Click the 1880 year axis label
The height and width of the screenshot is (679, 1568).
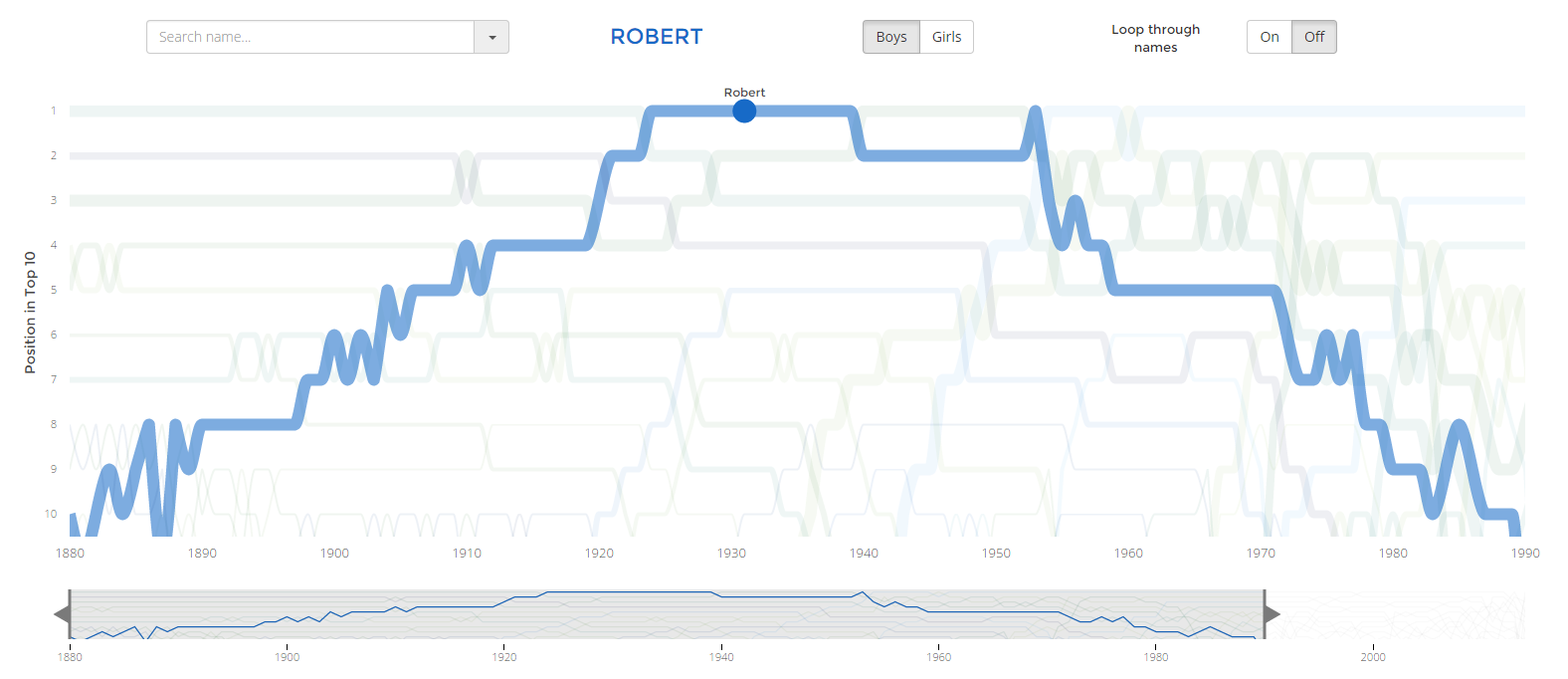(x=70, y=554)
